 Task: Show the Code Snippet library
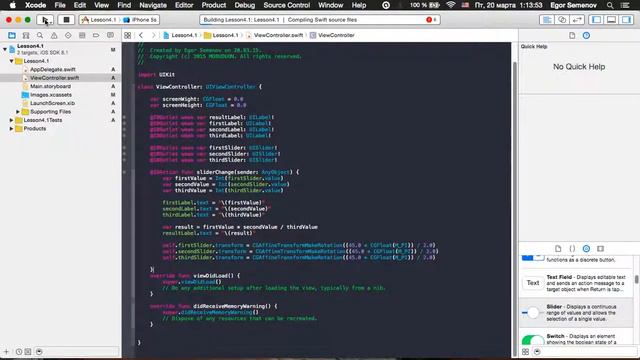(x=572, y=249)
